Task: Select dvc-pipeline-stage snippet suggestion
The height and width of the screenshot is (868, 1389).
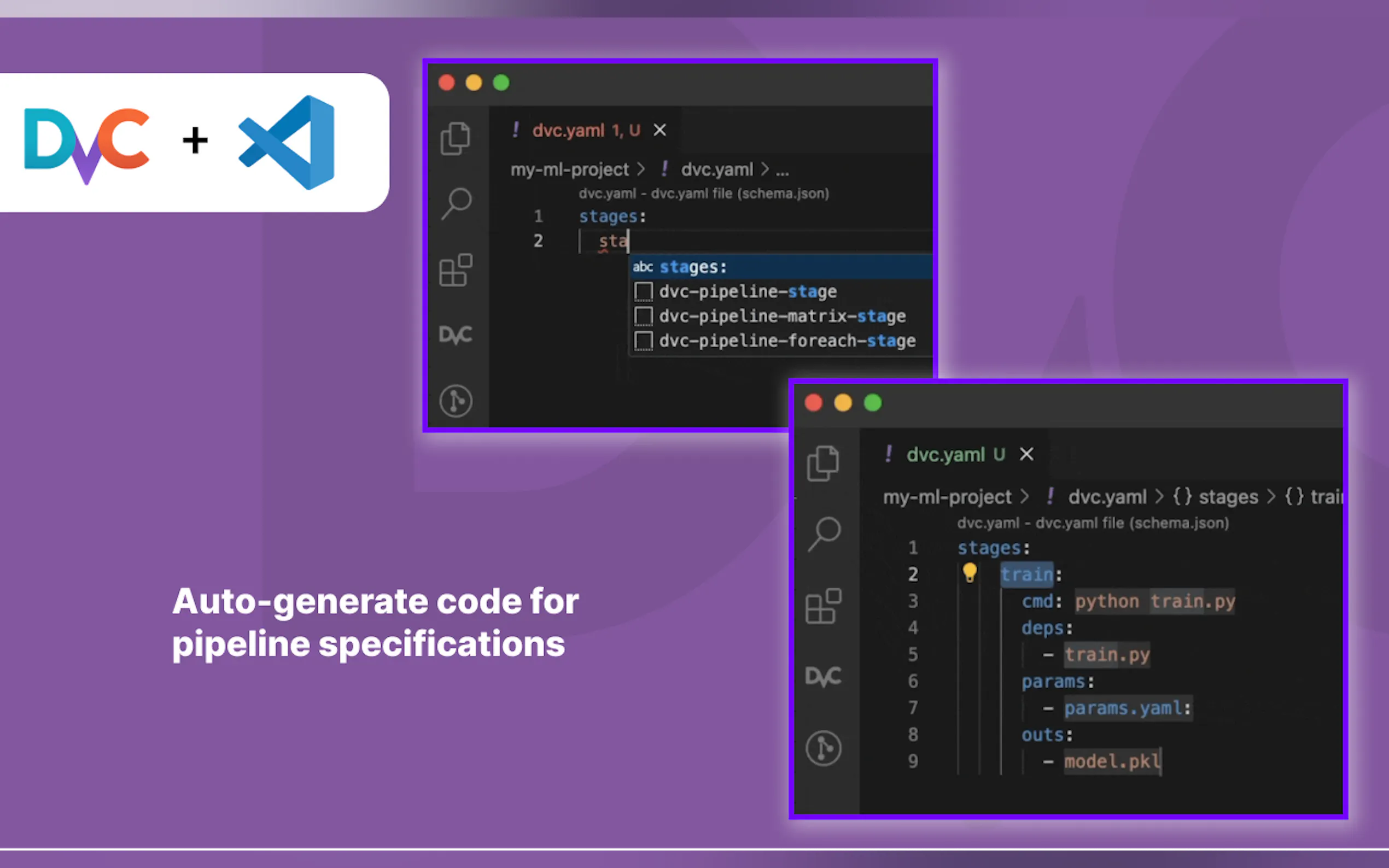Action: click(747, 292)
